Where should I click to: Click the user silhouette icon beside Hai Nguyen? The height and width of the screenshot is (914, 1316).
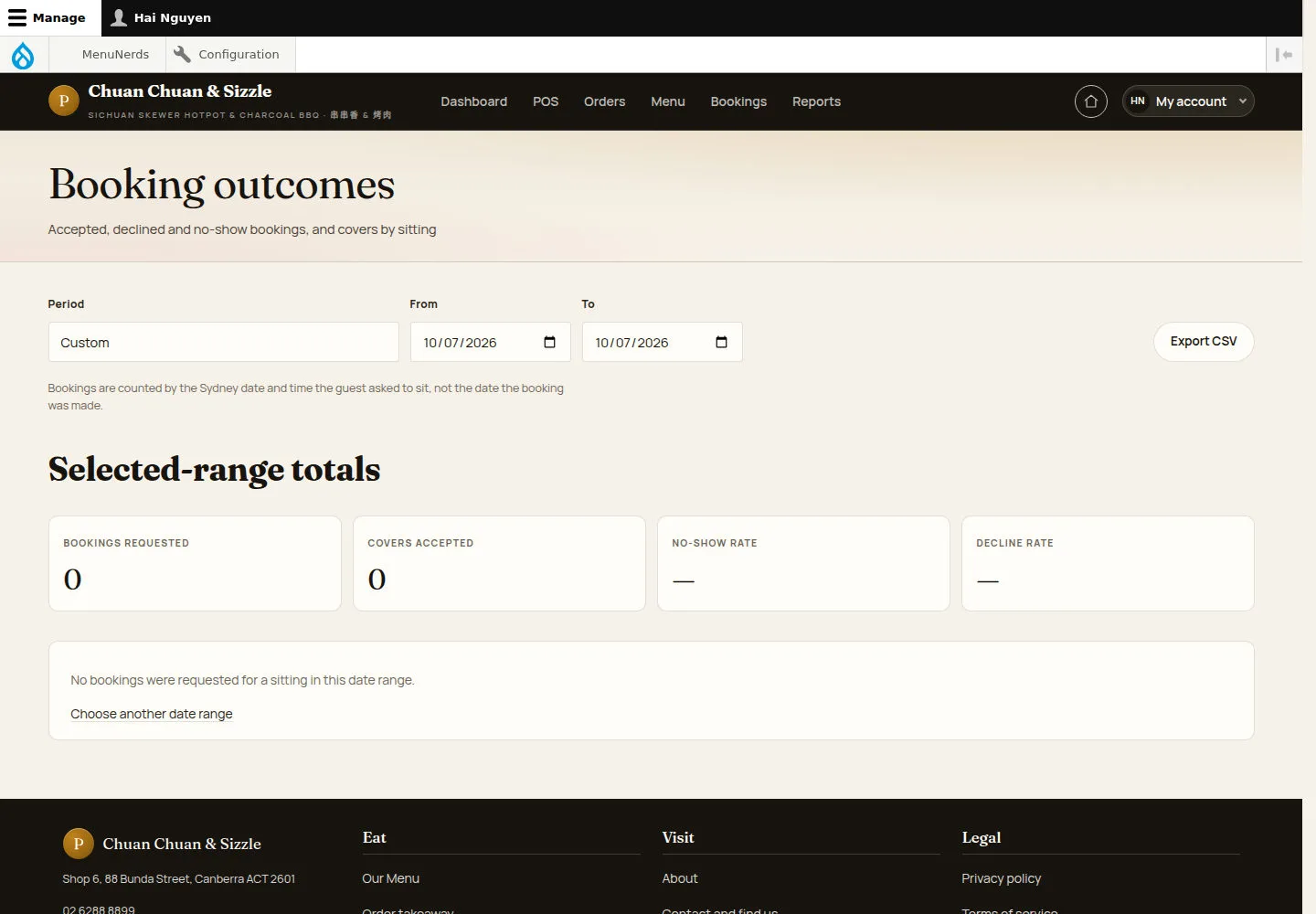(x=119, y=17)
